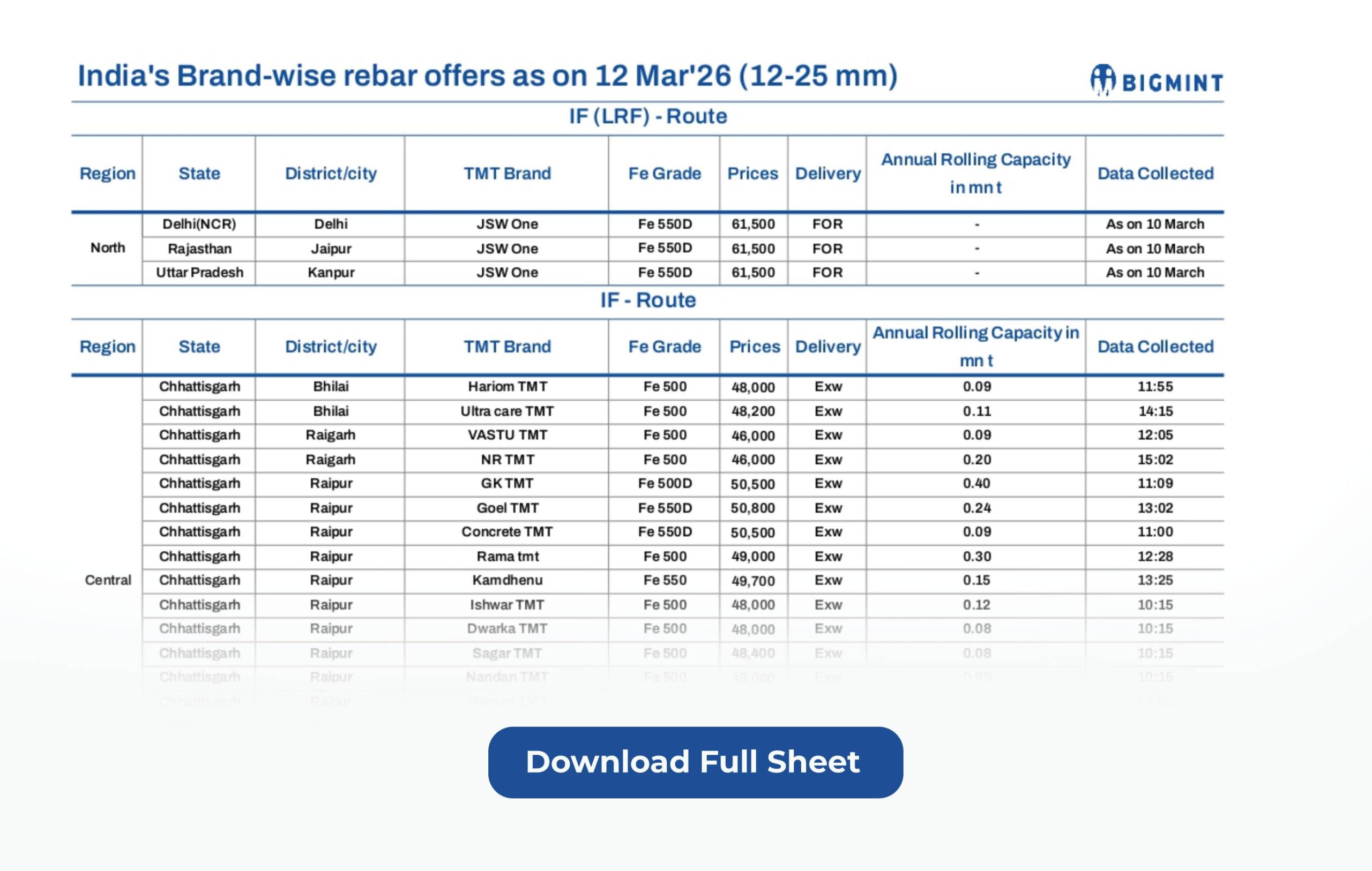Click the page title about rebar offers
The image size is (1372, 871).
click(487, 76)
